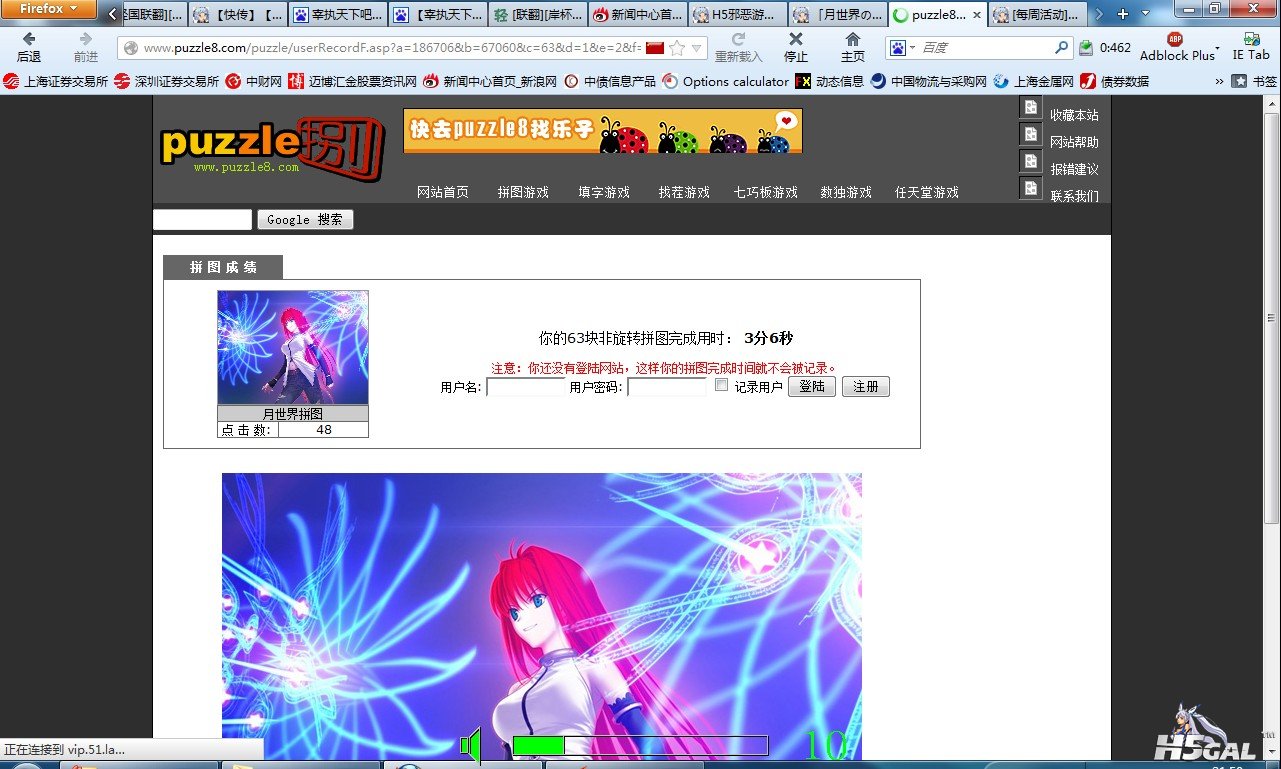1281x769 pixels.
Task: Click the 注册 register button
Action: coord(866,386)
